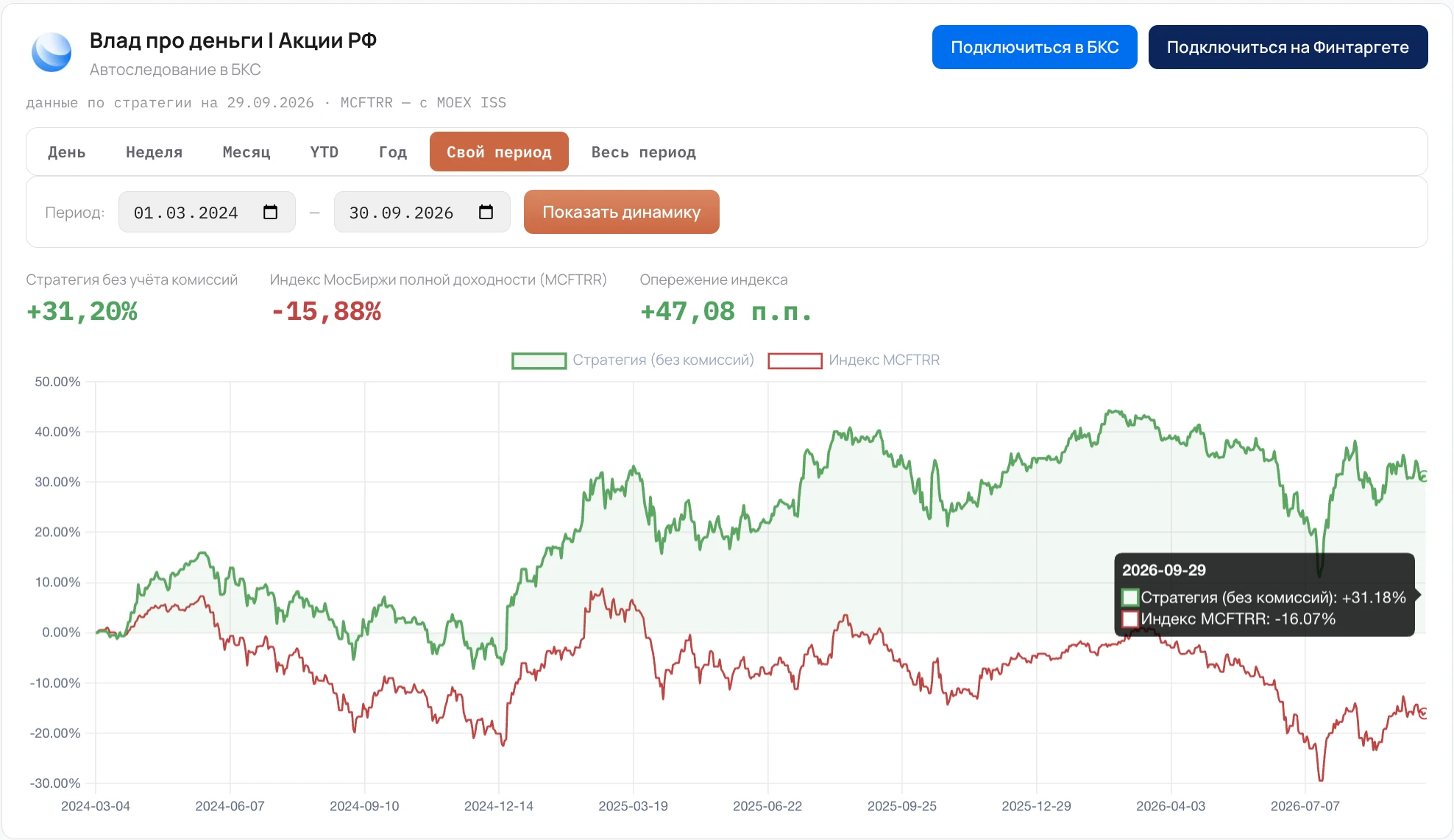Screen dimensions: 1454x840
Task: Select the Свой период tab
Action: [x=499, y=152]
